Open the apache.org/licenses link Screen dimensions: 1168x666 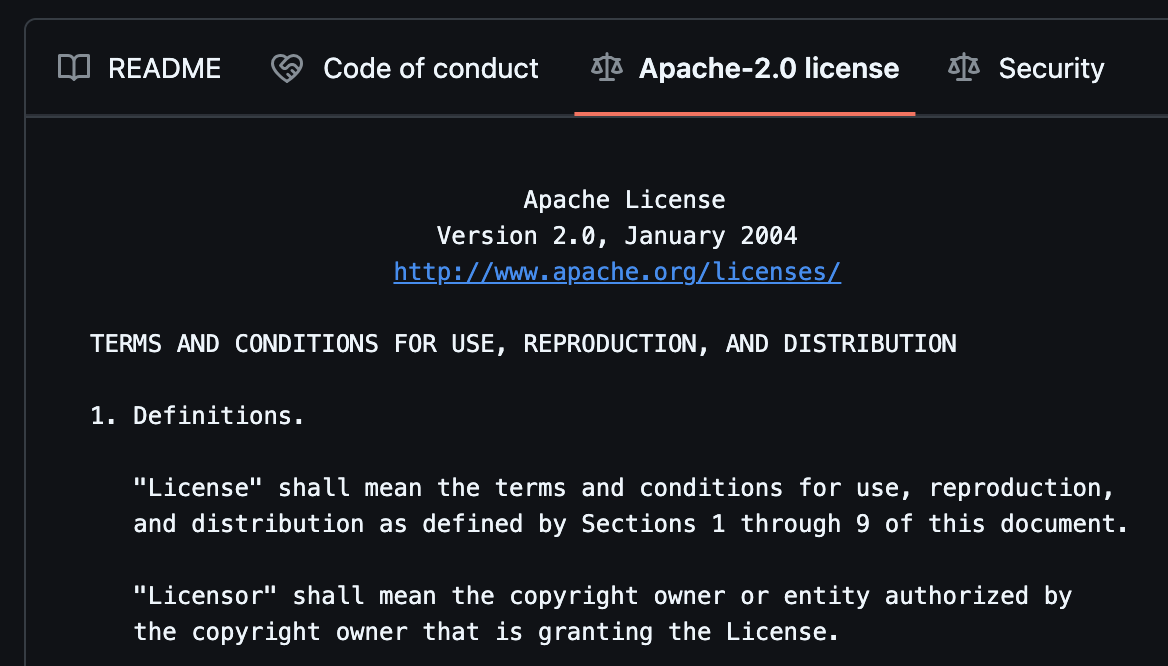click(x=617, y=272)
